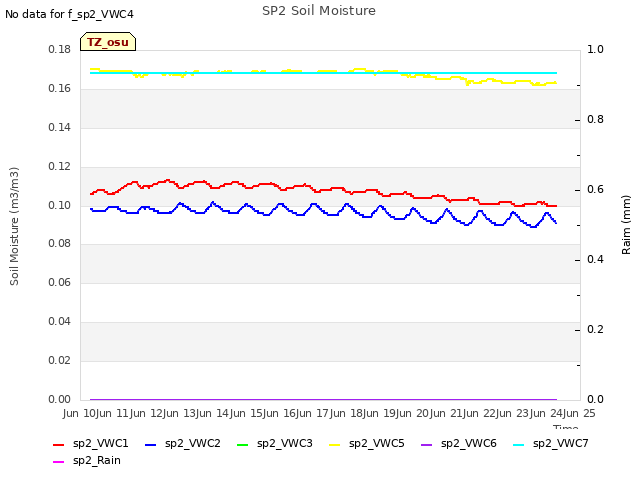This screenshot has width=640, height=480.
Task: Click the Soil Moisture (m3/m3) axis label
Action: coord(14,226)
